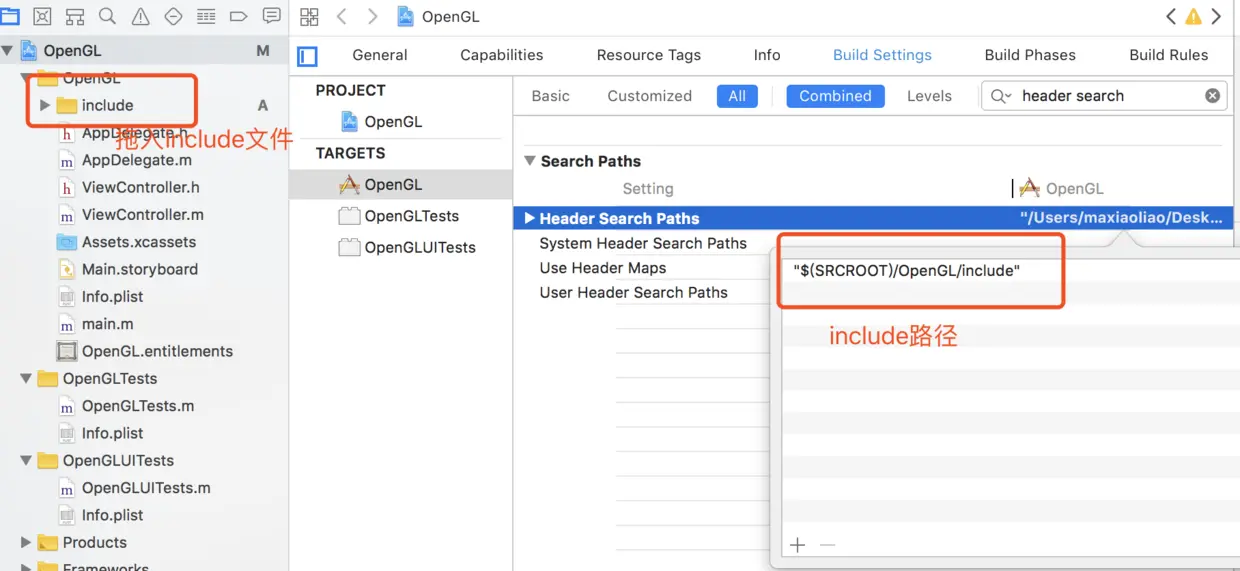Open the Test navigator diamond icon
This screenshot has width=1240, height=571.
[173, 16]
